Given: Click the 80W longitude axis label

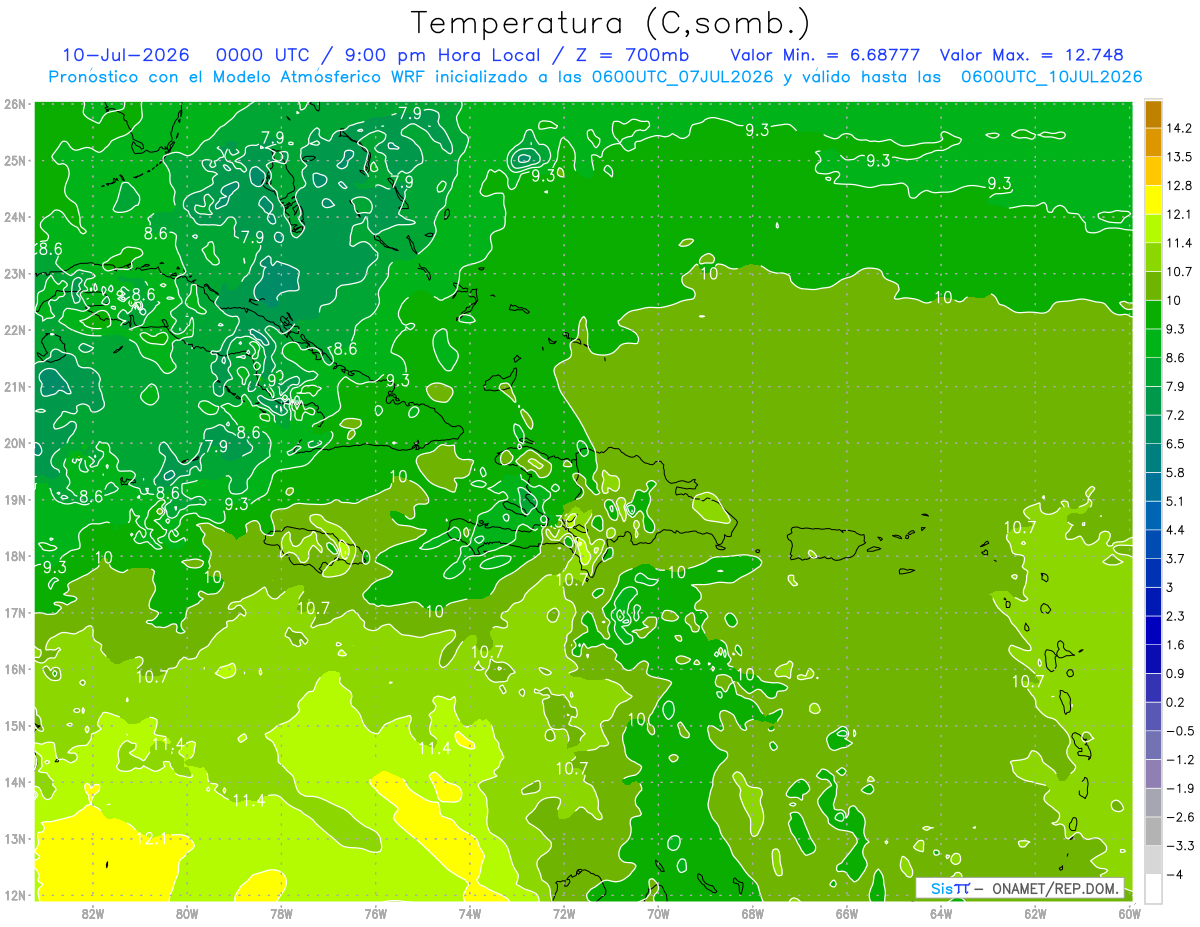Looking at the screenshot, I should (x=187, y=913).
